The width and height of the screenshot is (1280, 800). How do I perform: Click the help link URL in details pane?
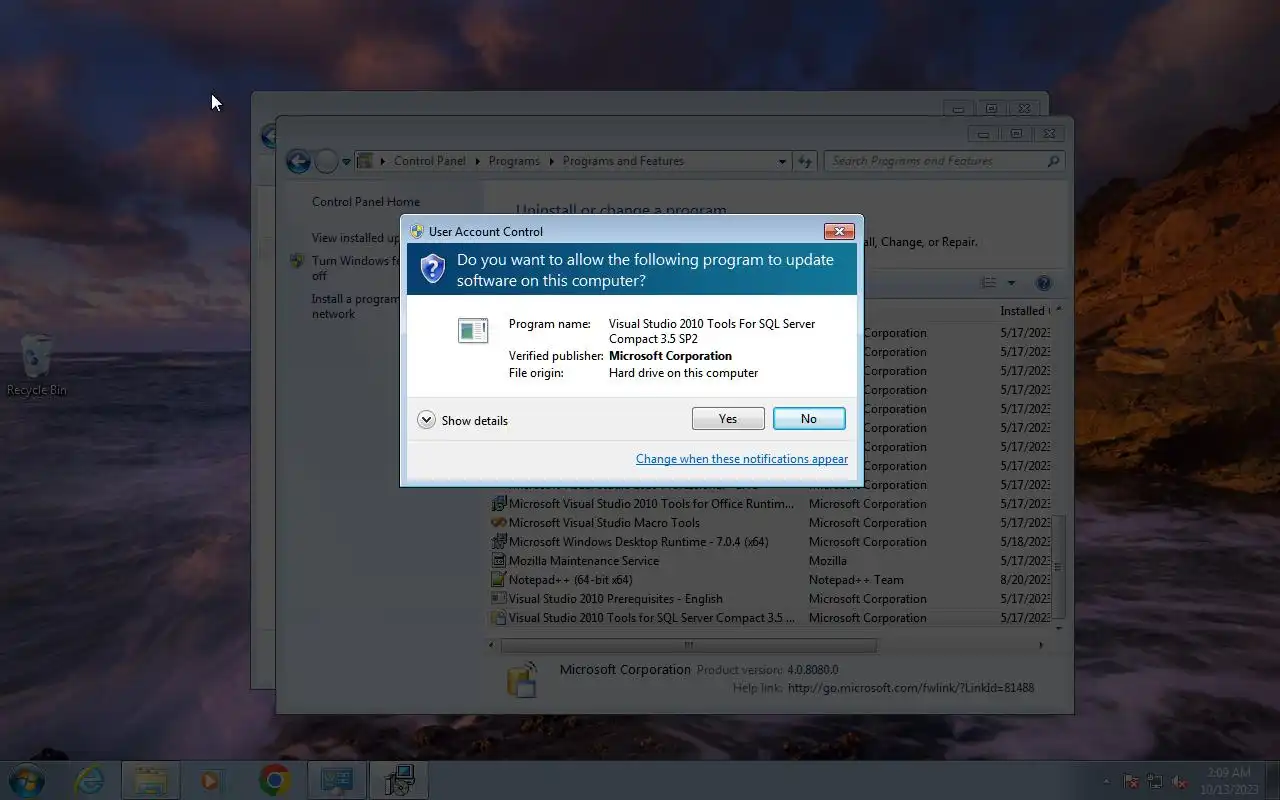pos(911,688)
